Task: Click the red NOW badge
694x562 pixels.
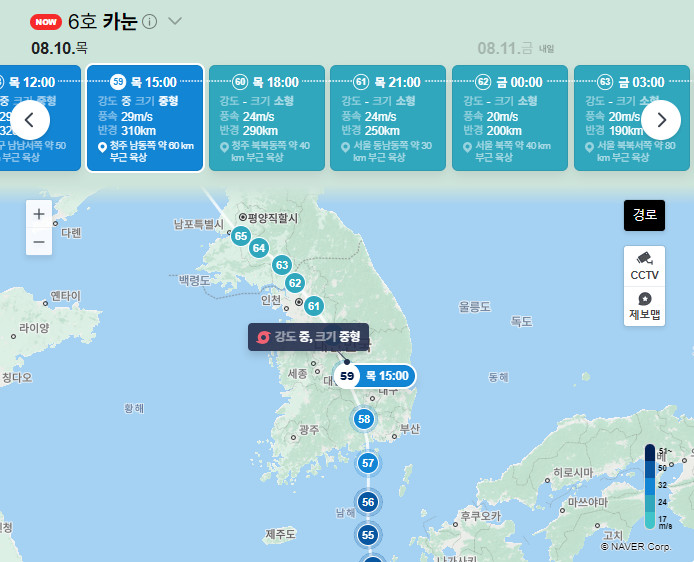Action: point(46,22)
